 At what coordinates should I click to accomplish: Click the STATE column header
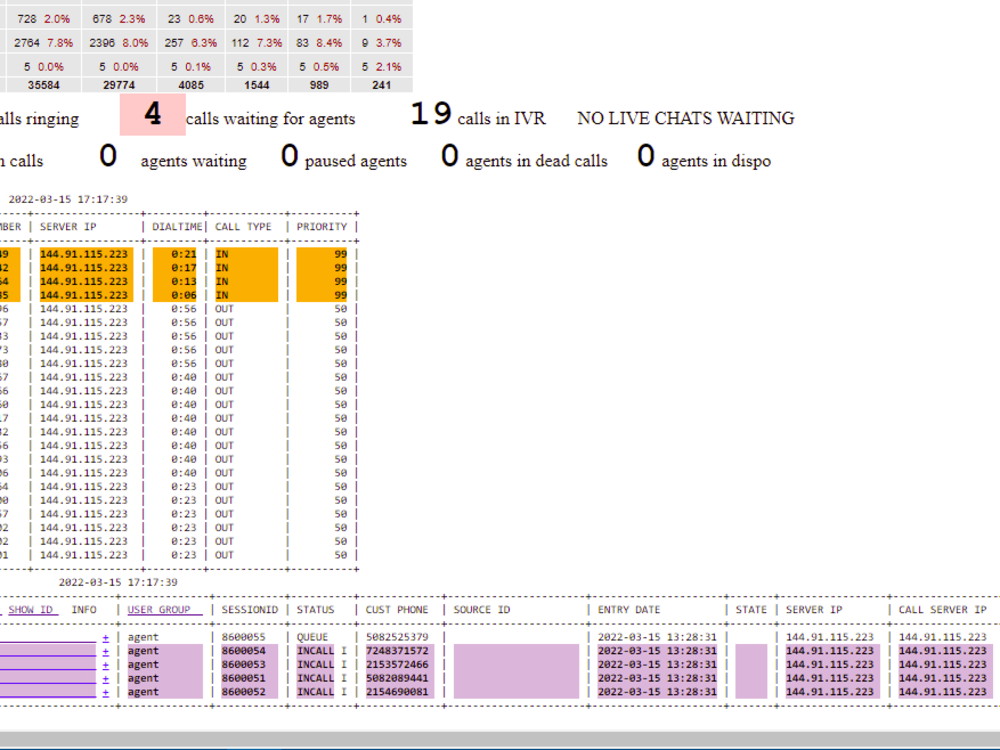pos(751,610)
